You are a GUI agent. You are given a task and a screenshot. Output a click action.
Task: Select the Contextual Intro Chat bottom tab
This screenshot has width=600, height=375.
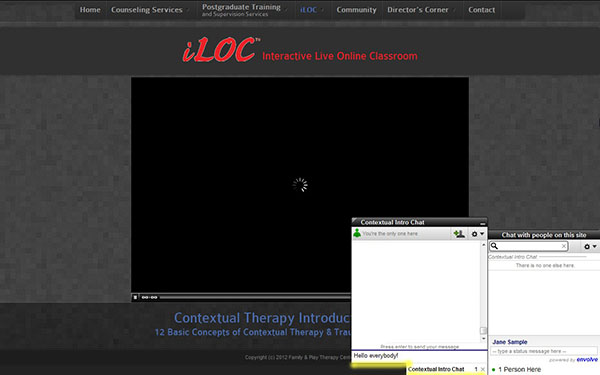pyautogui.click(x=436, y=369)
